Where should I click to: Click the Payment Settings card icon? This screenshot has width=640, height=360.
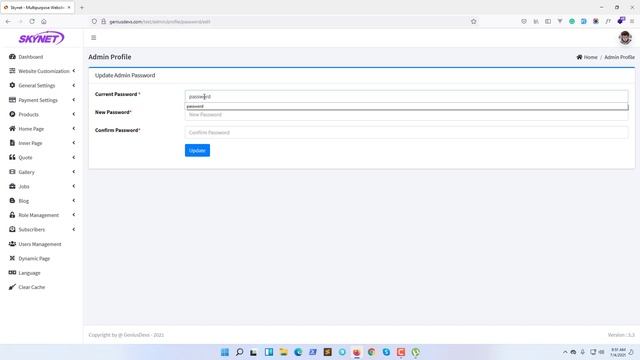tap(12, 100)
